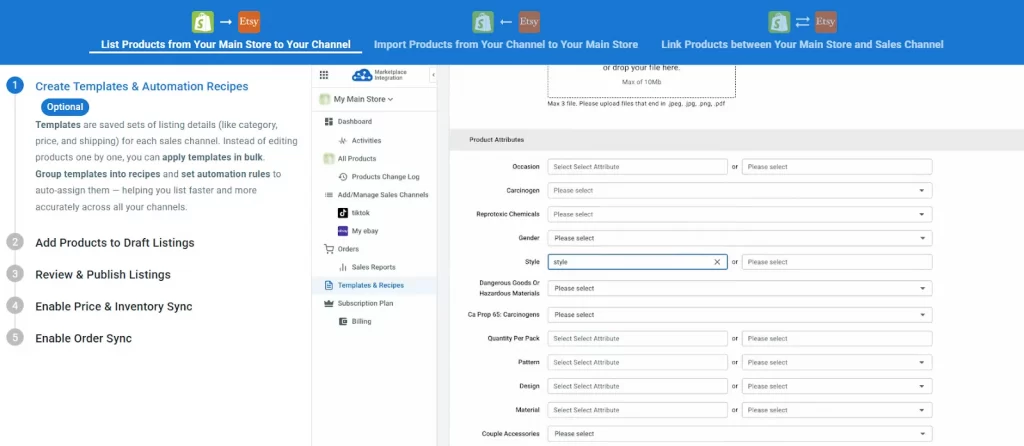1024x446 pixels.
Task: Click the Shopify icon above Import Products tab
Action: (483, 22)
